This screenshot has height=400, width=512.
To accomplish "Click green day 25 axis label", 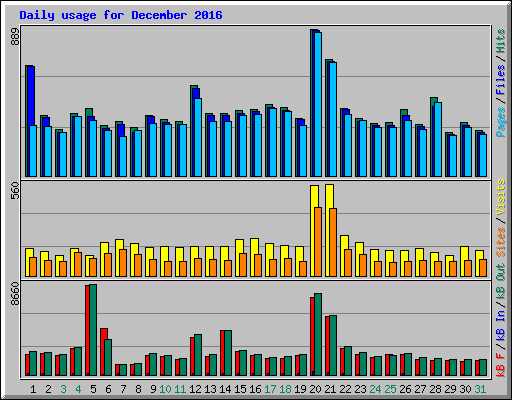I will [390, 389].
